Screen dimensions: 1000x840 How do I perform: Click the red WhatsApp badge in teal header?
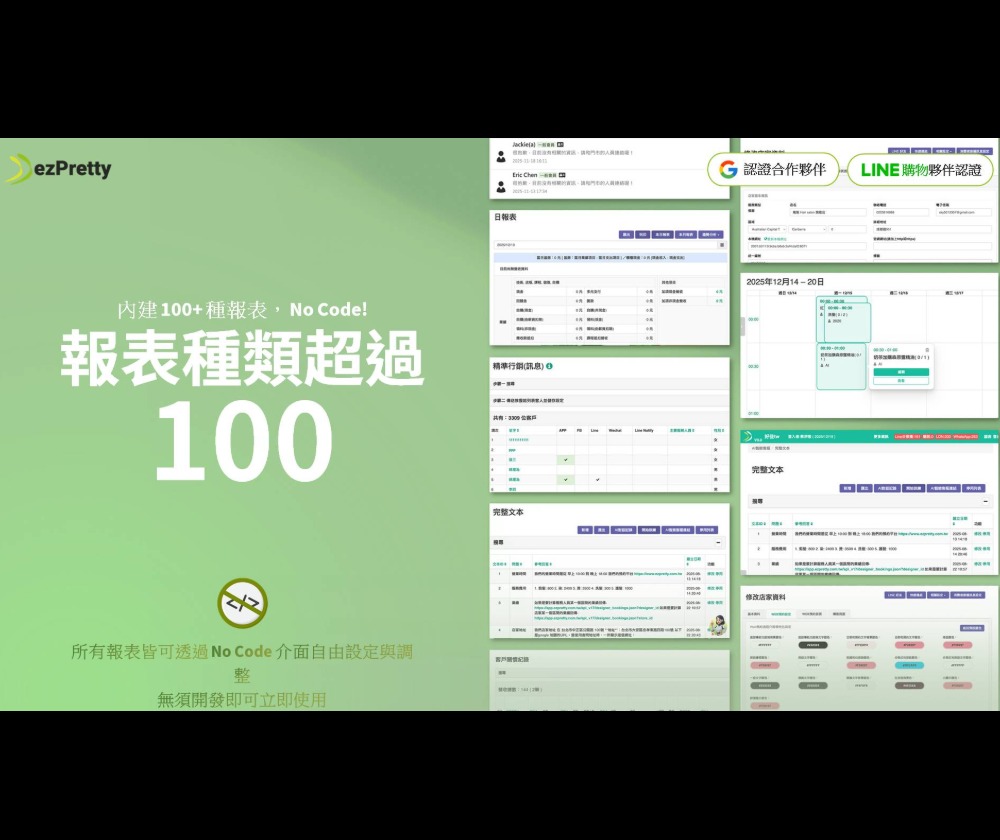point(965,437)
